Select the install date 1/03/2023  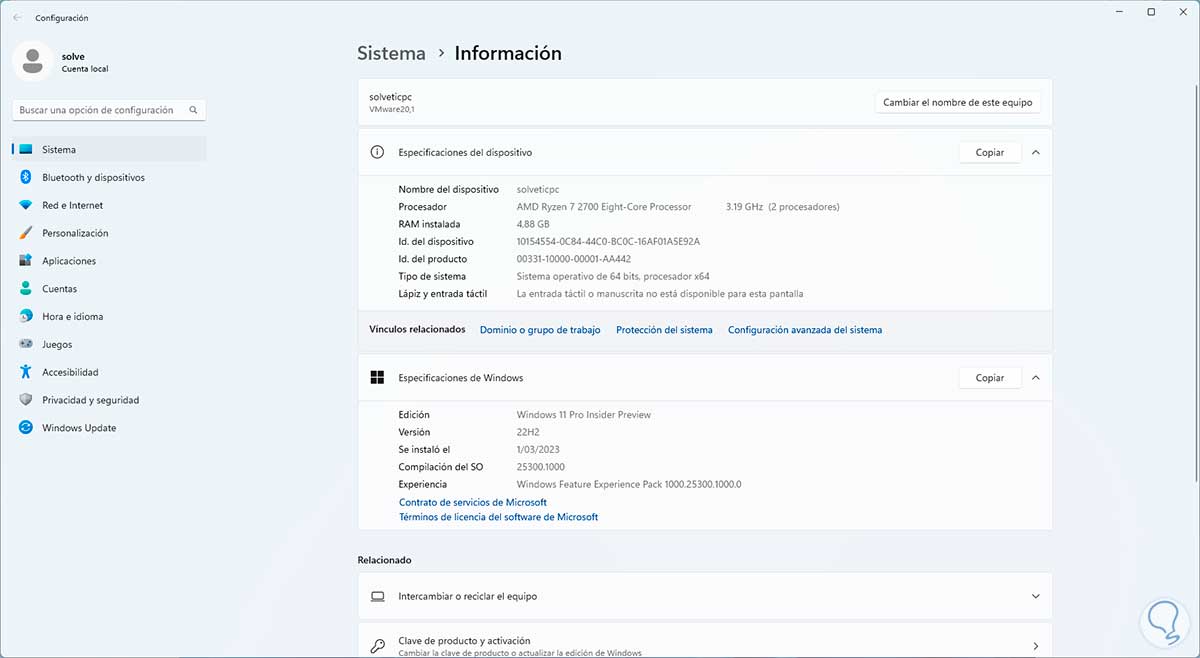click(x=540, y=450)
